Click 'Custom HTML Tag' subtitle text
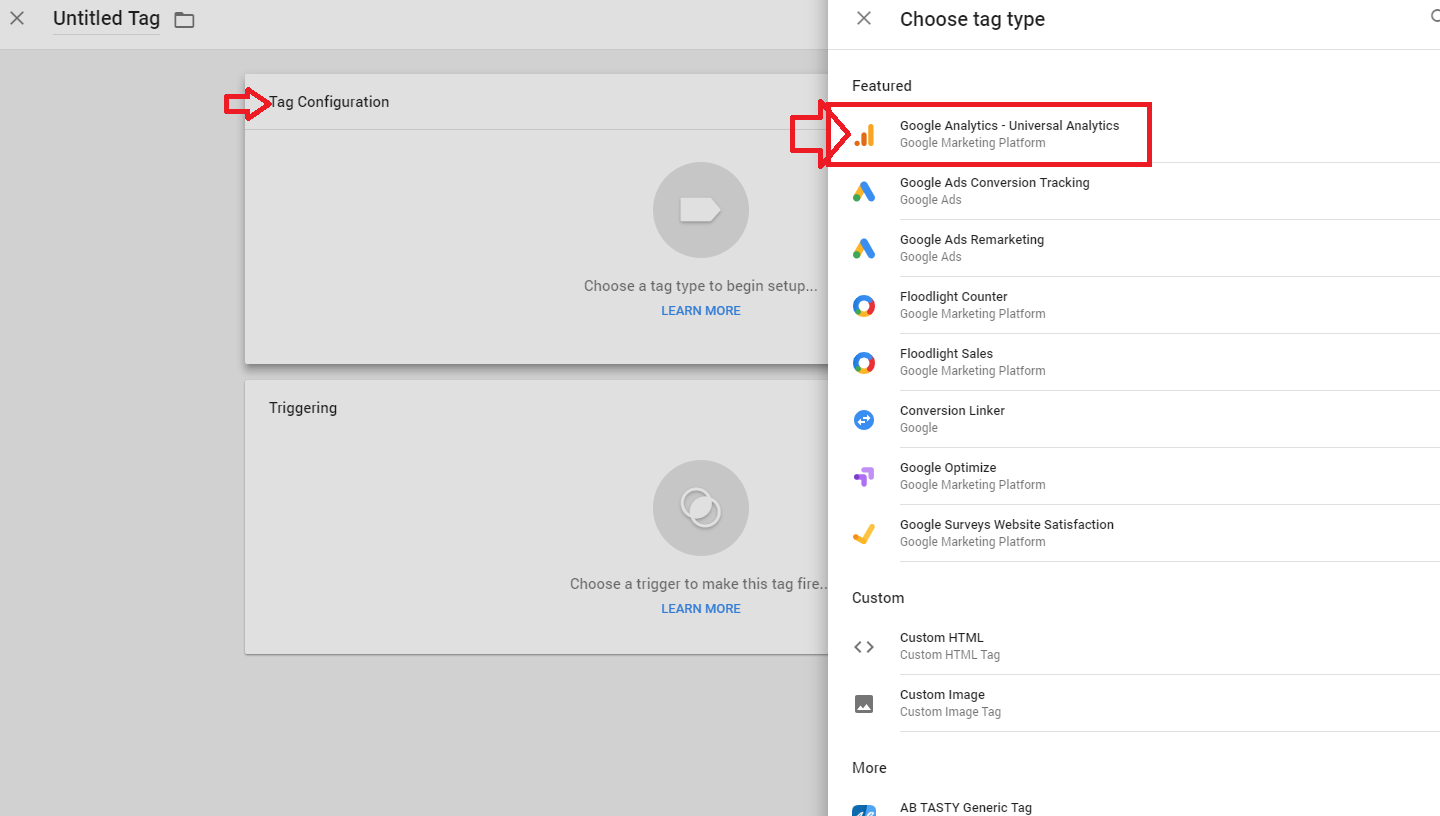Viewport: 1440px width, 816px height. 950,655
